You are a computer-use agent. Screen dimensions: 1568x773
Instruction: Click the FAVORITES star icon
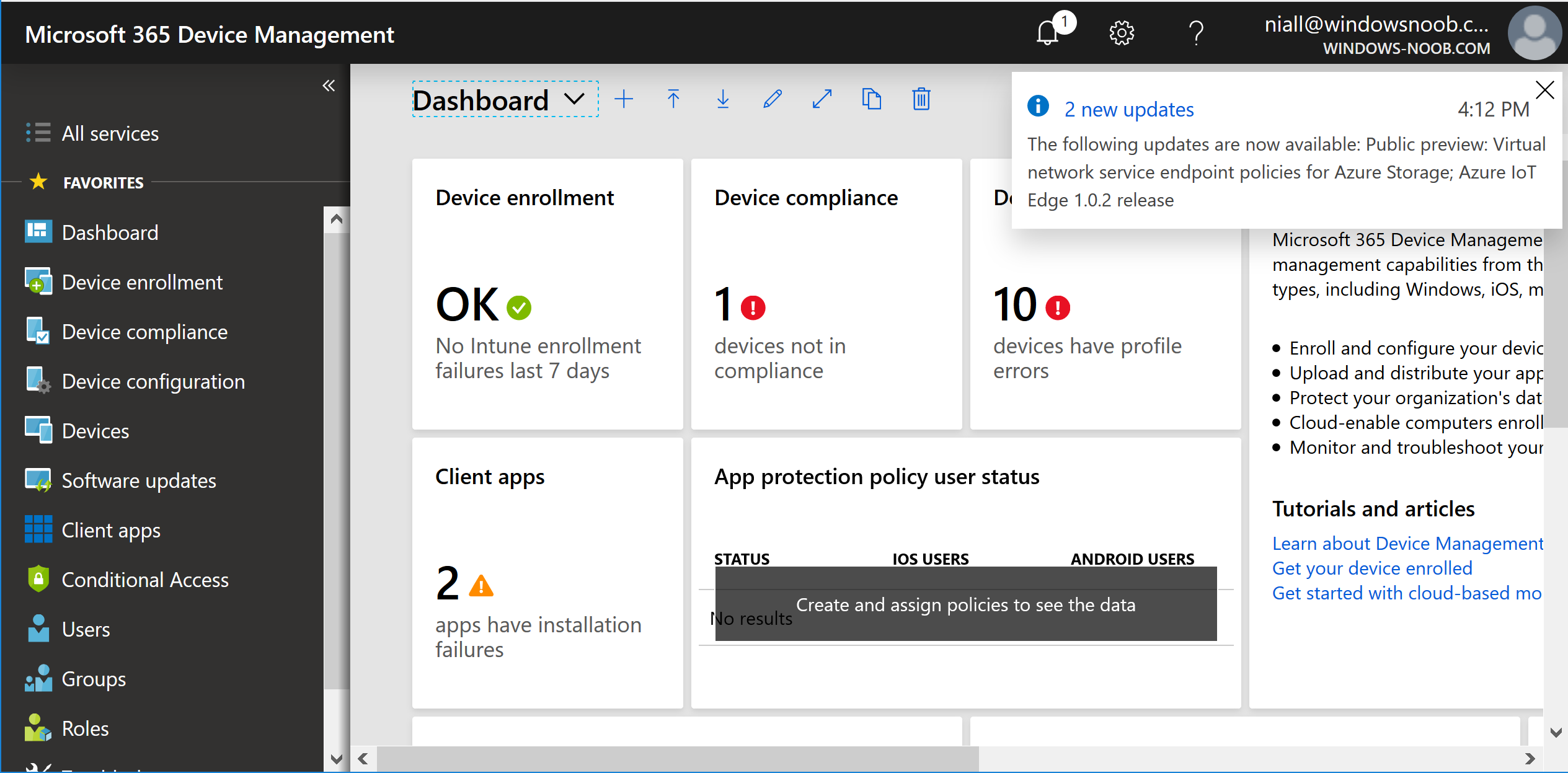(38, 182)
